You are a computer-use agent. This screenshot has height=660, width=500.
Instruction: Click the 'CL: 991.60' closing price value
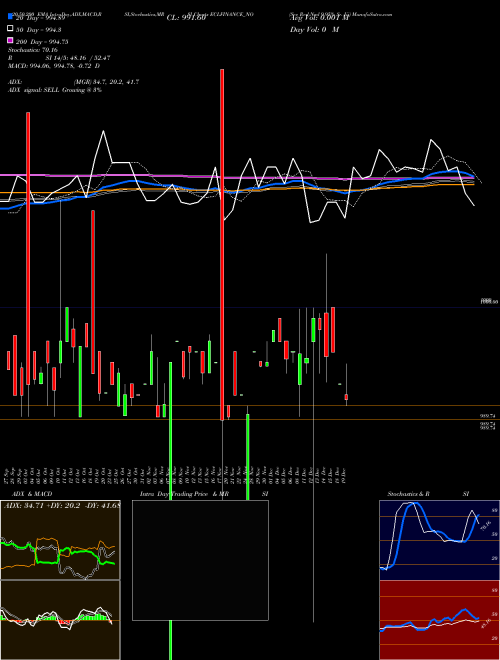click(x=186, y=18)
